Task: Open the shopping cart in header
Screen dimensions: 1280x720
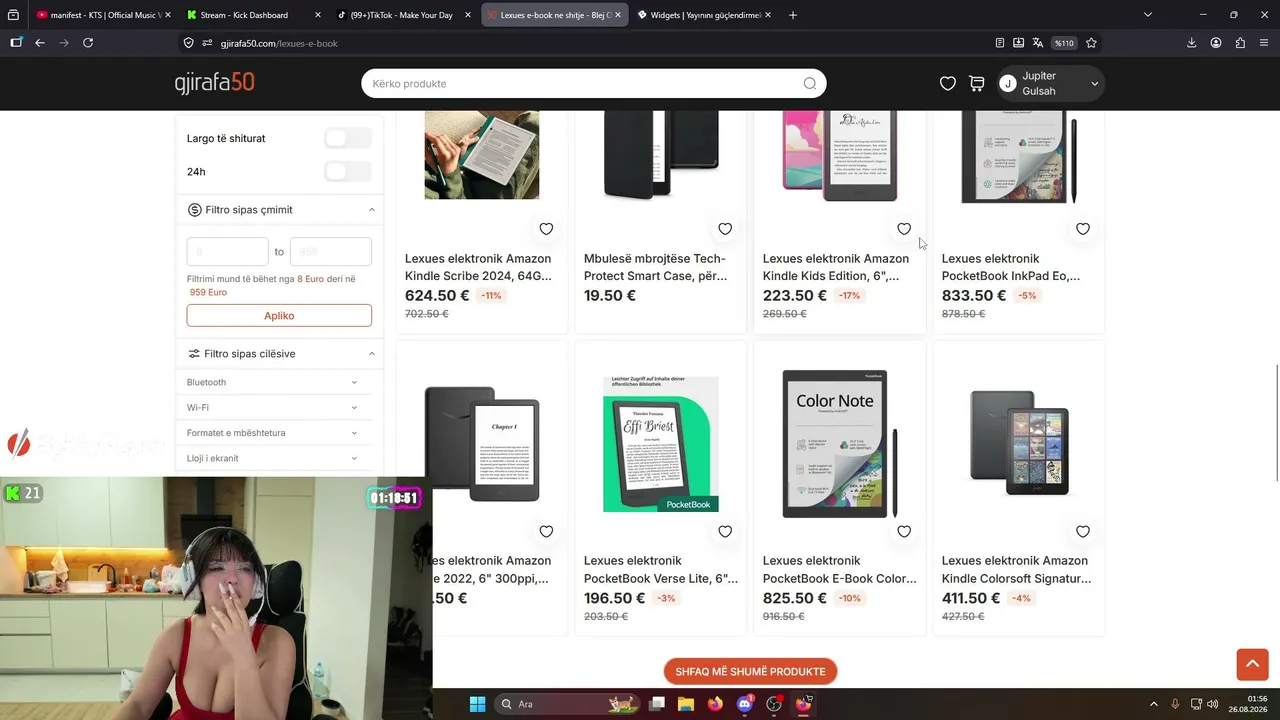Action: point(977,84)
